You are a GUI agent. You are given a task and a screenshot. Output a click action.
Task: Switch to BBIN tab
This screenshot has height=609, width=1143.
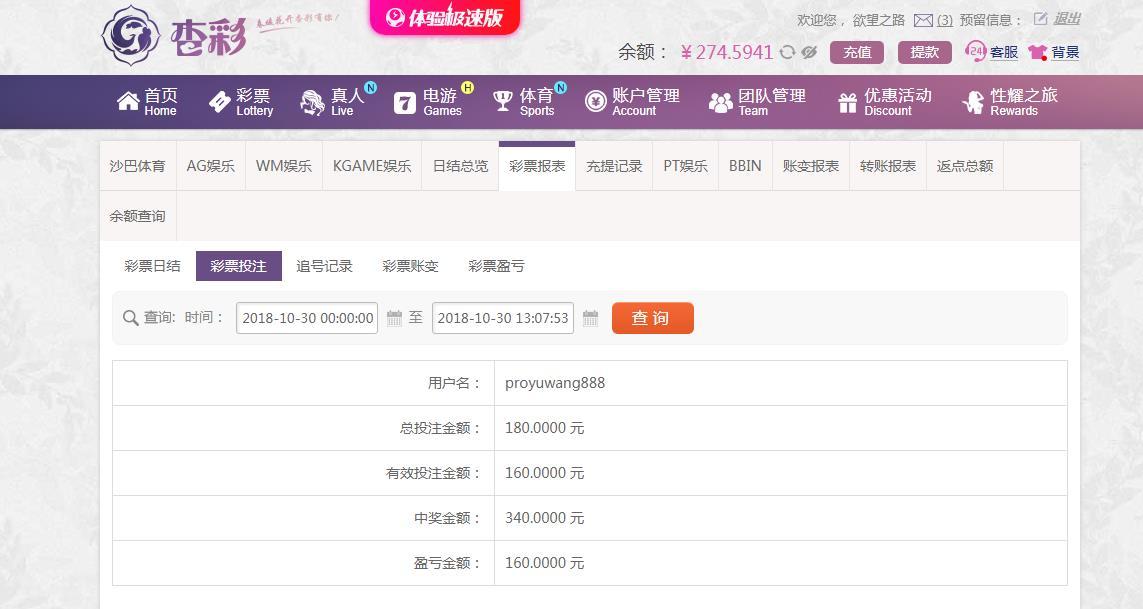click(745, 166)
